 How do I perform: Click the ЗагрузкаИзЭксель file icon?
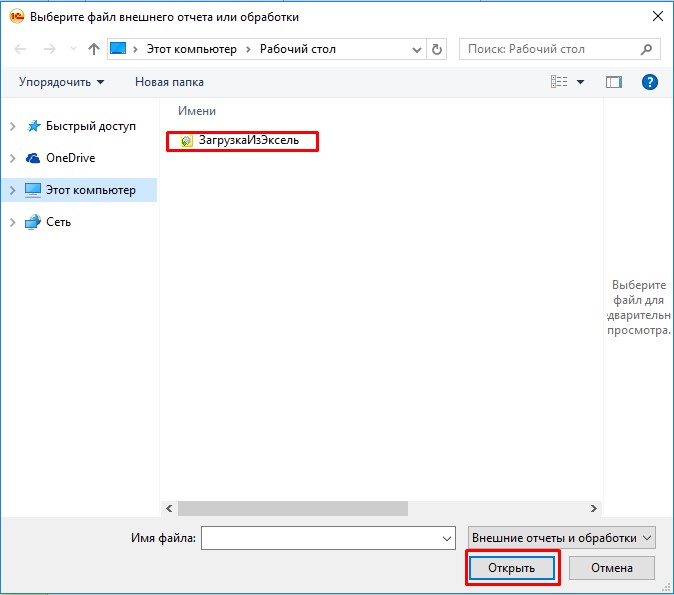[x=187, y=141]
